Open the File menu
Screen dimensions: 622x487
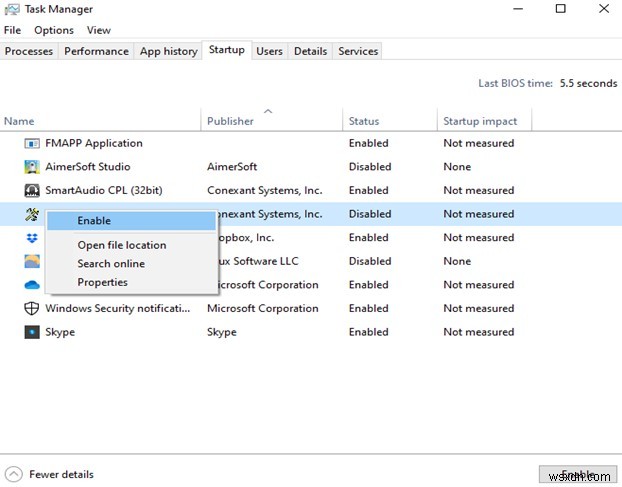pos(12,30)
